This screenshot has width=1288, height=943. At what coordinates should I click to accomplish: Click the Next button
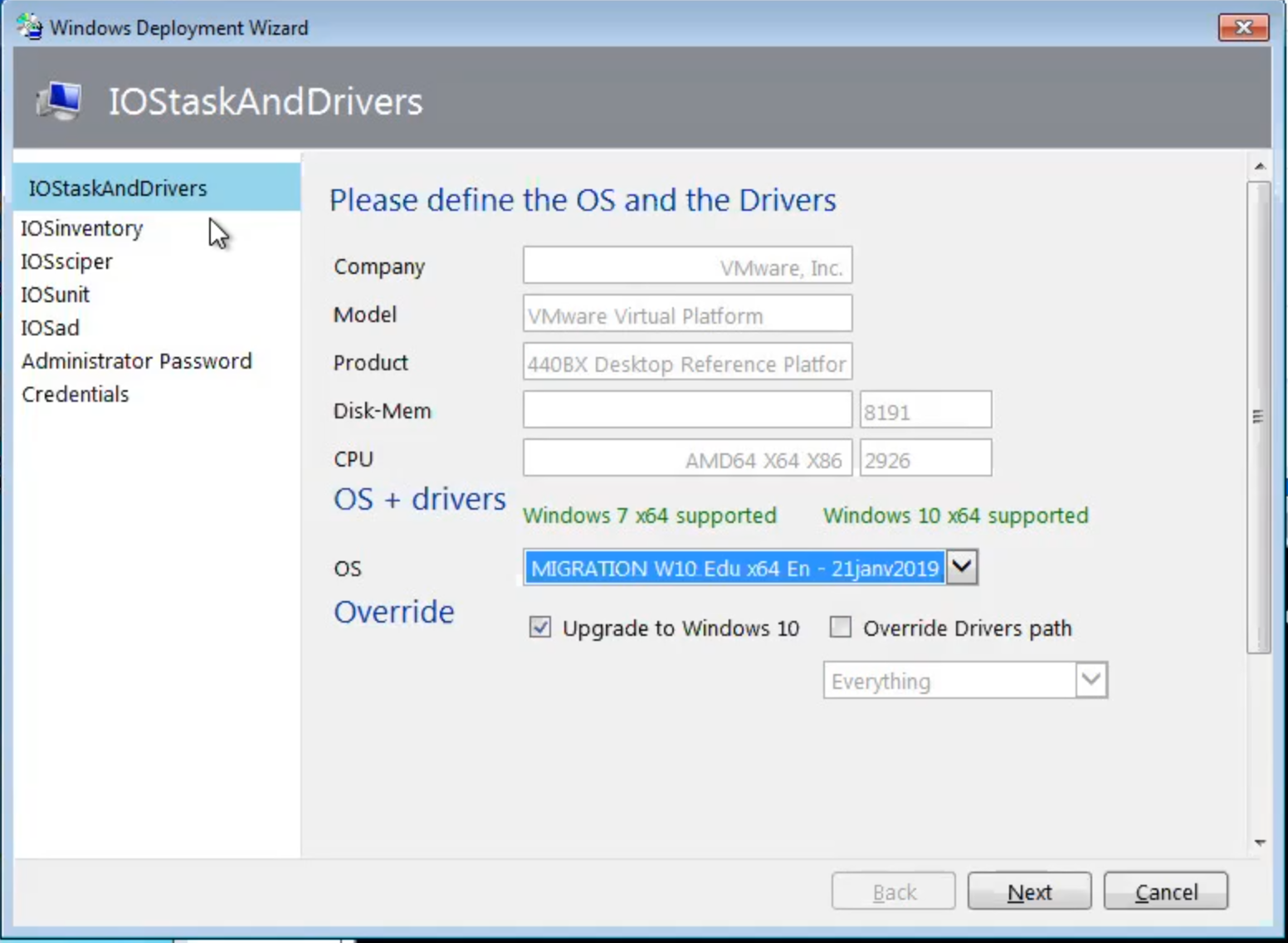click(1029, 892)
